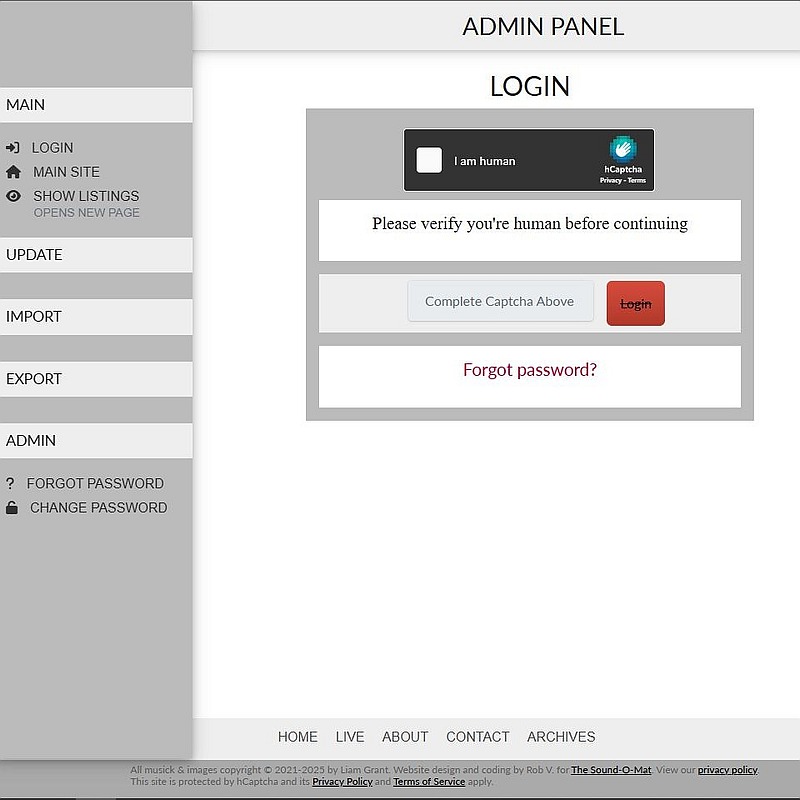Go to MAIN SITE from the sidebar
This screenshot has width=800, height=800.
coord(66,172)
